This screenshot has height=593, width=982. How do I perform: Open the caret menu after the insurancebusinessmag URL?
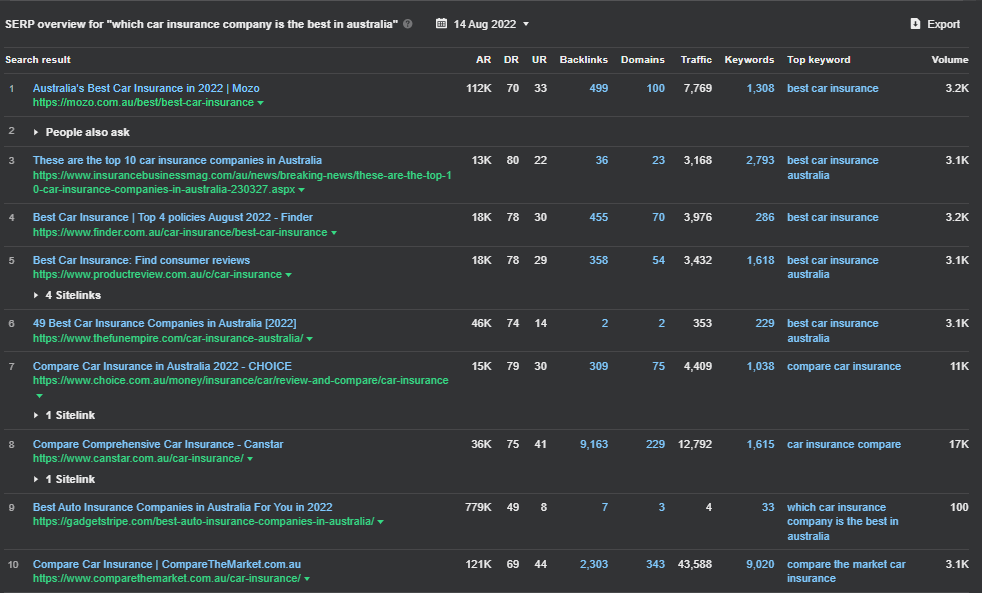[302, 190]
